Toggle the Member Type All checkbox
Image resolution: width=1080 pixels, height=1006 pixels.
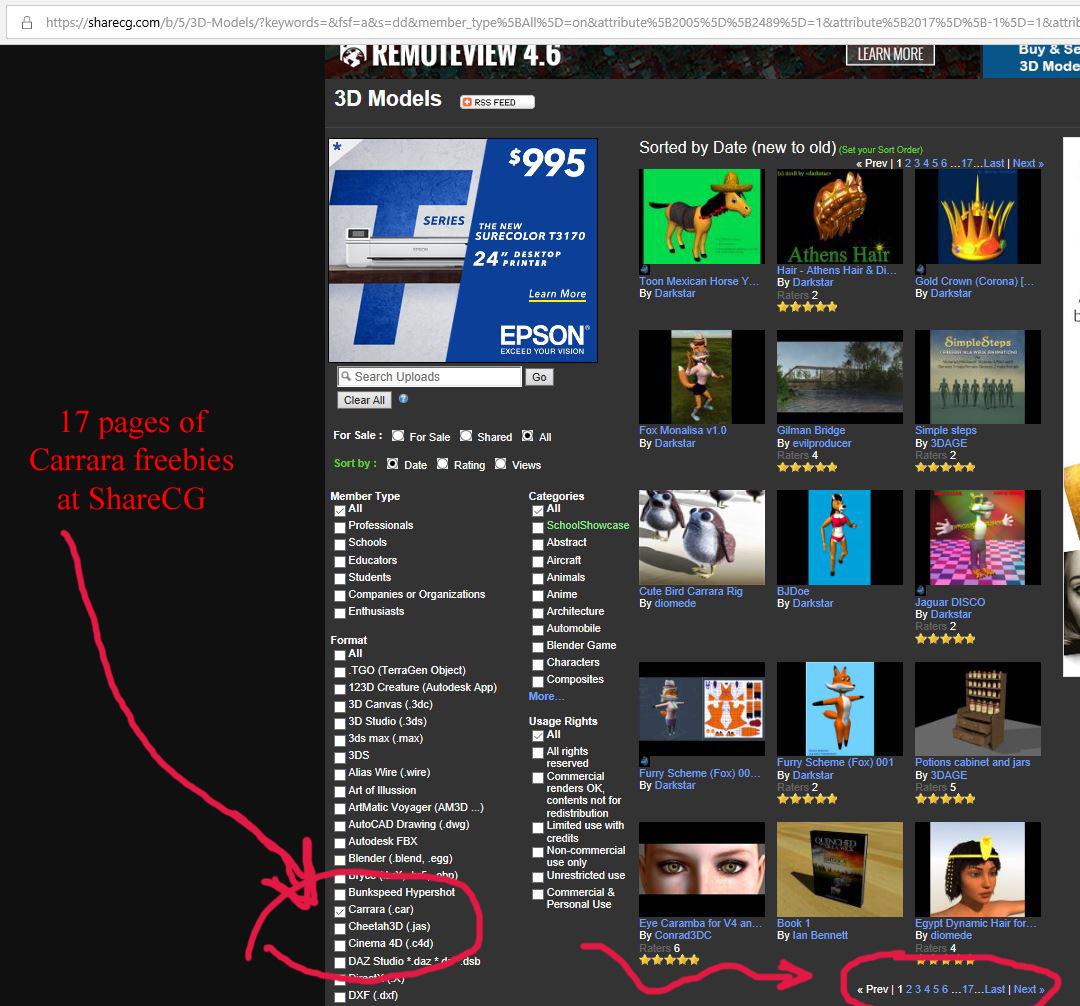coord(340,510)
